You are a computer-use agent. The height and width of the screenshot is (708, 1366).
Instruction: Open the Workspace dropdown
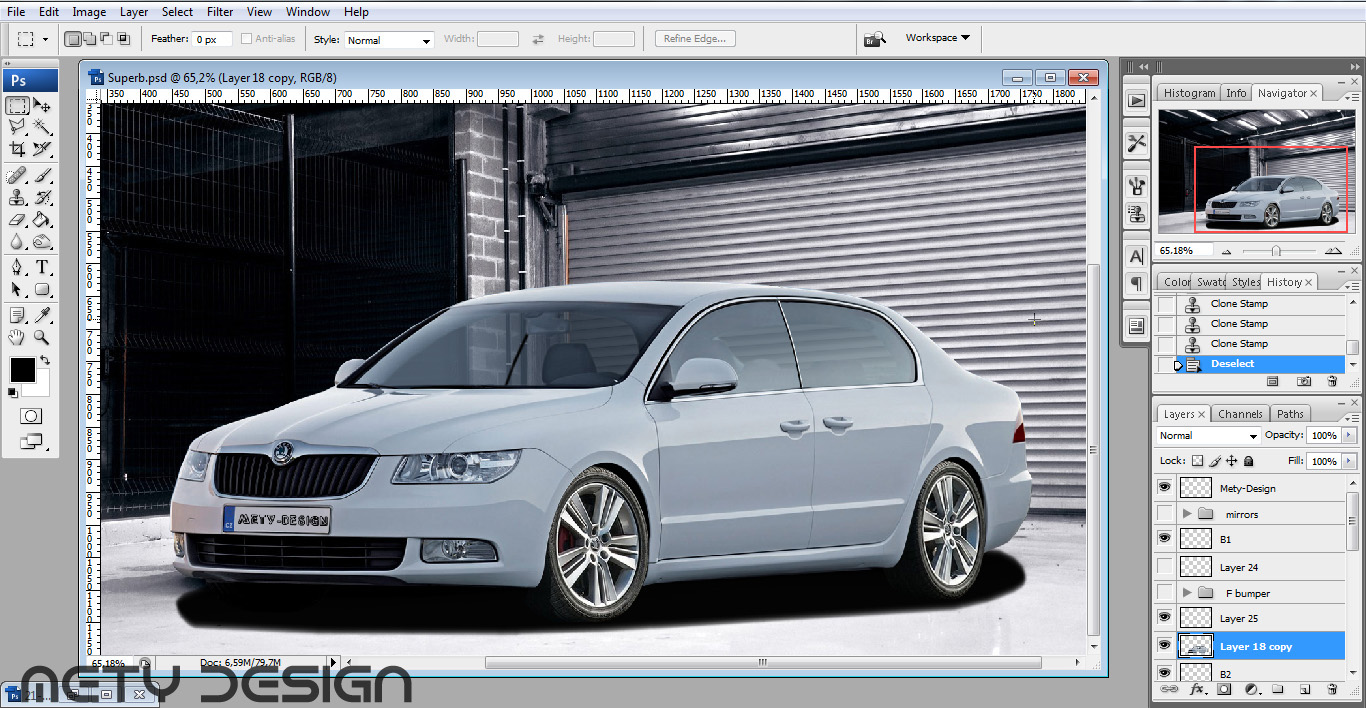pyautogui.click(x=937, y=38)
